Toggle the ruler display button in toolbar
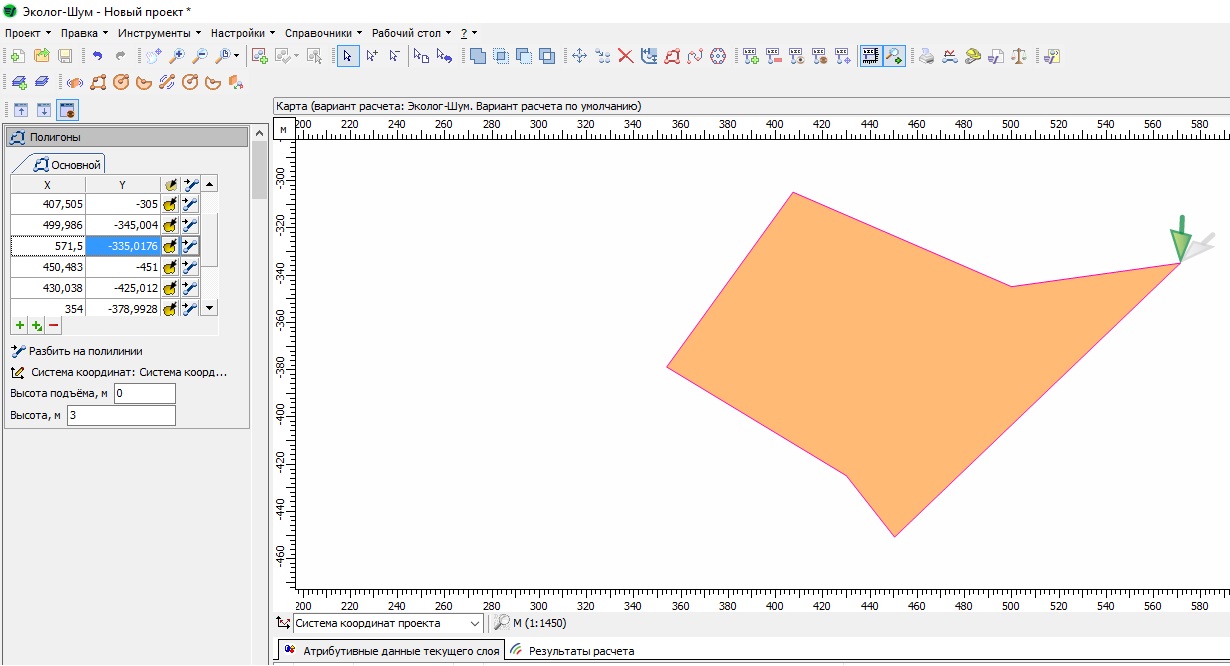Screen dimensions: 1230x666 click(x=870, y=56)
